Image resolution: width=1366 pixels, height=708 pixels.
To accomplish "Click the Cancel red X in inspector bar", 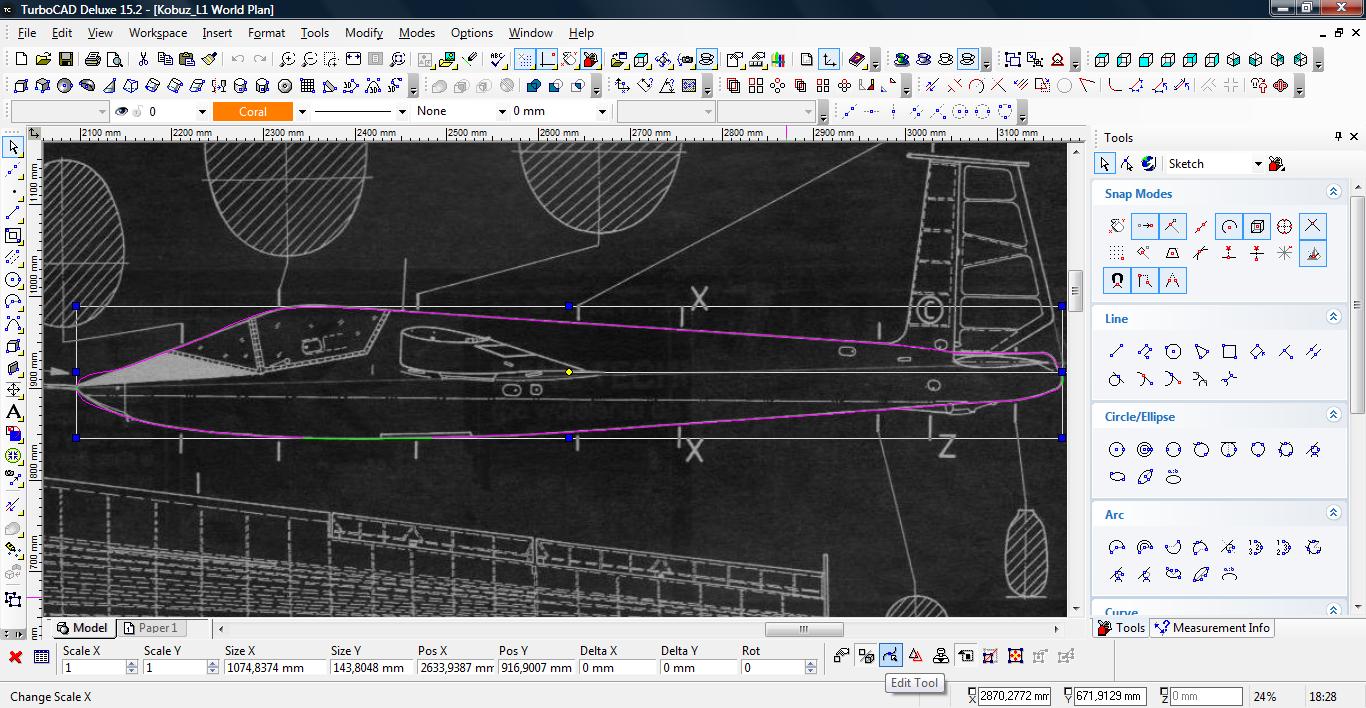I will point(15,657).
